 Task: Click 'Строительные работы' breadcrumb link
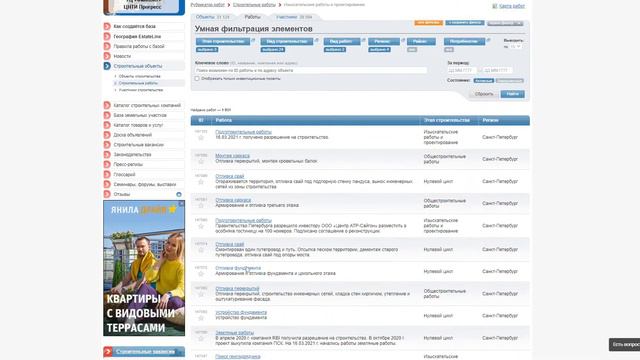[254, 5]
